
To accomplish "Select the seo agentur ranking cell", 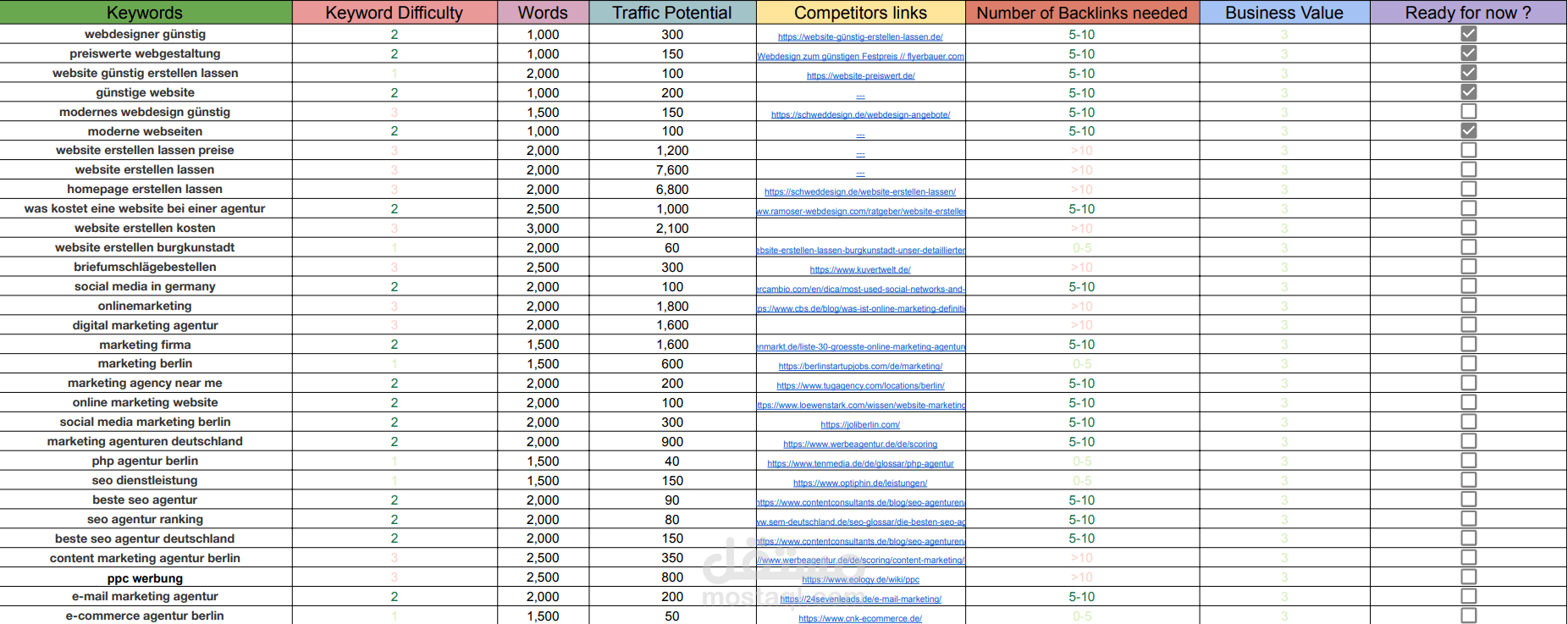I will pyautogui.click(x=145, y=519).
